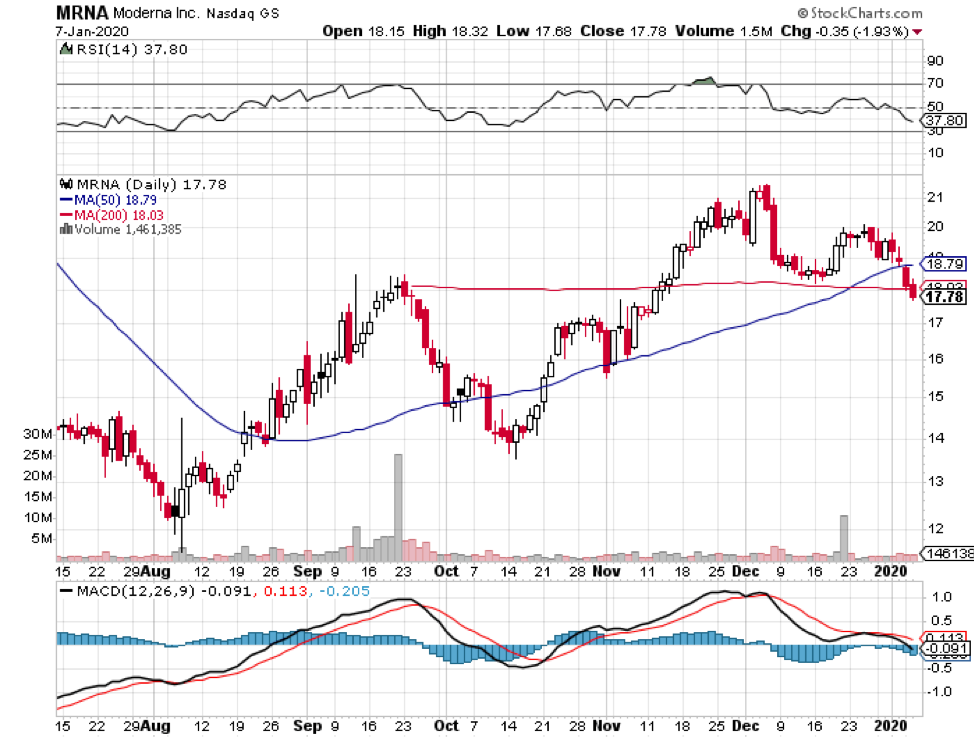Screen dimensions: 974x737
Task: Select the MA(50) 18.79 legend text
Action: click(116, 199)
